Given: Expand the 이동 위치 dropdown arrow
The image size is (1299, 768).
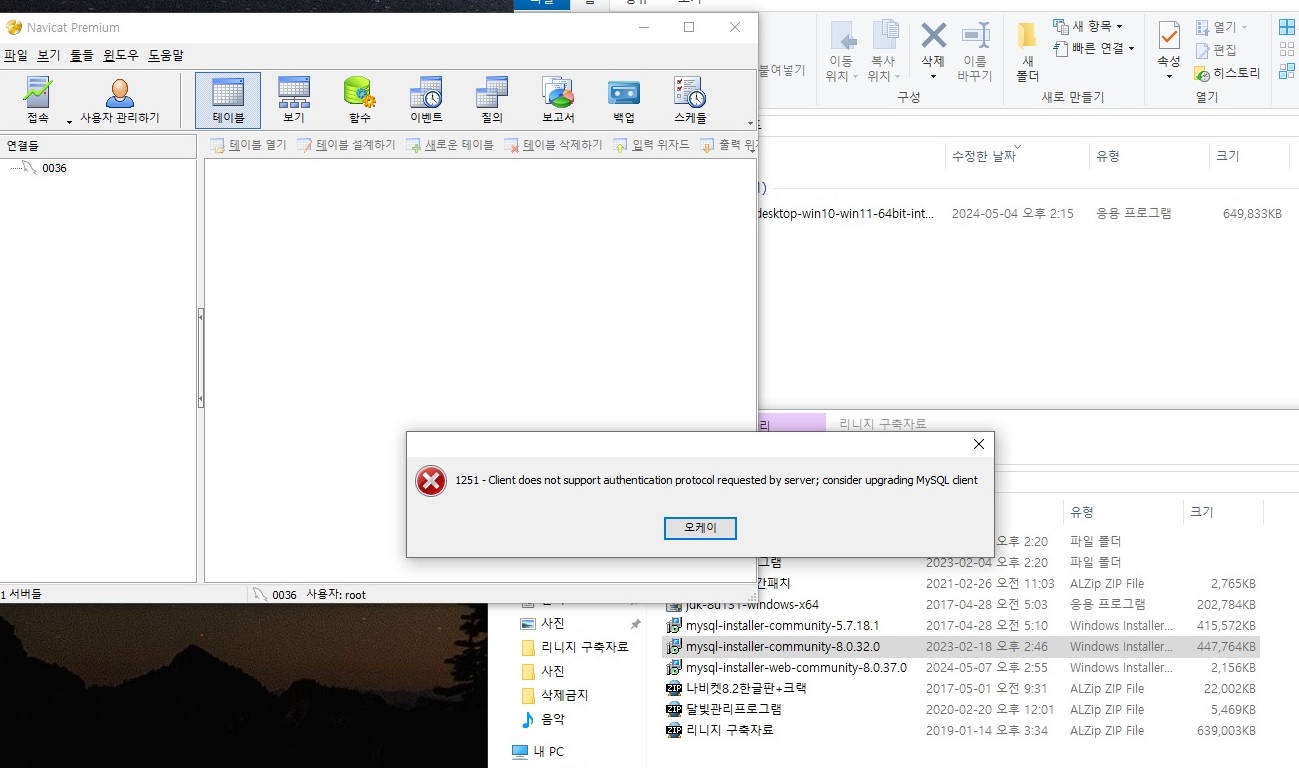Looking at the screenshot, I should (856, 77).
